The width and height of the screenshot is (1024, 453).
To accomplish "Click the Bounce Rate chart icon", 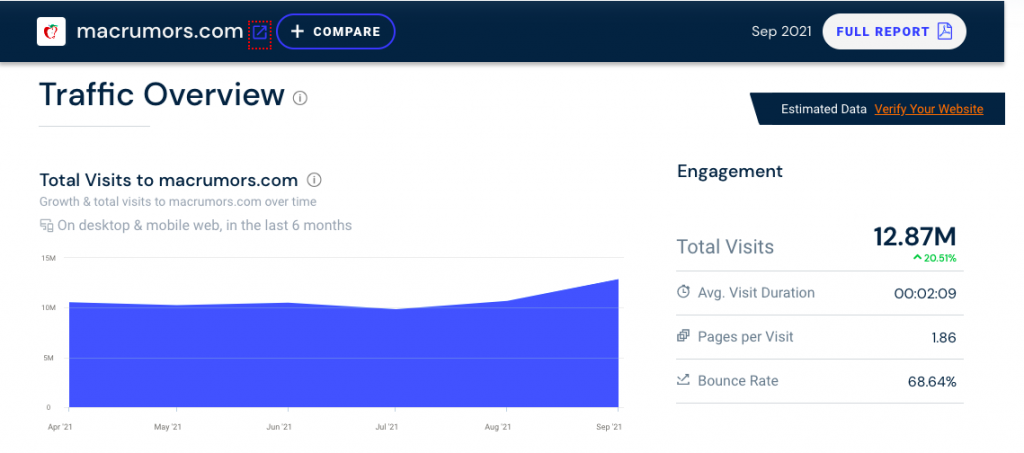I will click(683, 379).
